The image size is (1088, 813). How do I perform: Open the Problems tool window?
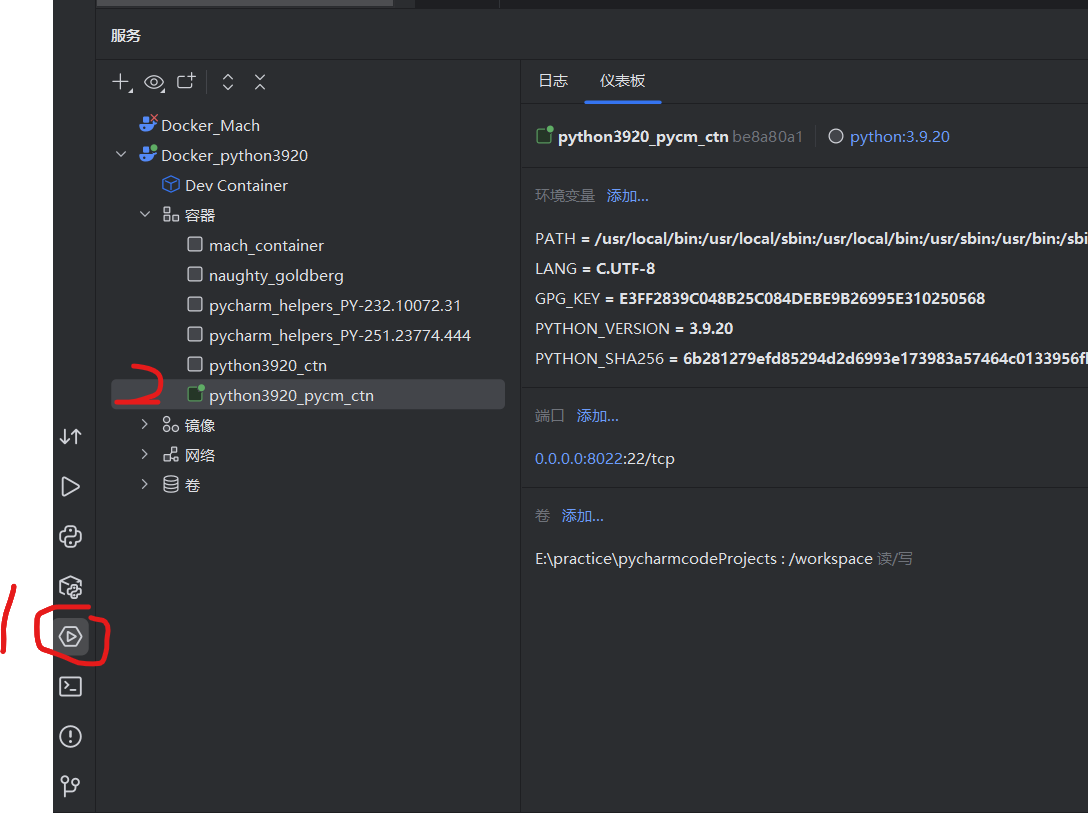pos(70,736)
